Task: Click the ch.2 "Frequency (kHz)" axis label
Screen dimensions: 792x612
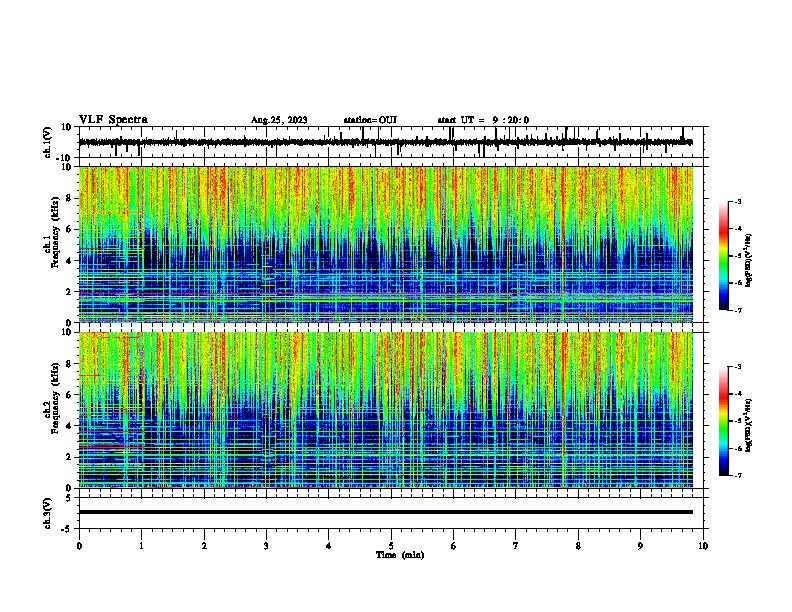Action: coord(55,397)
